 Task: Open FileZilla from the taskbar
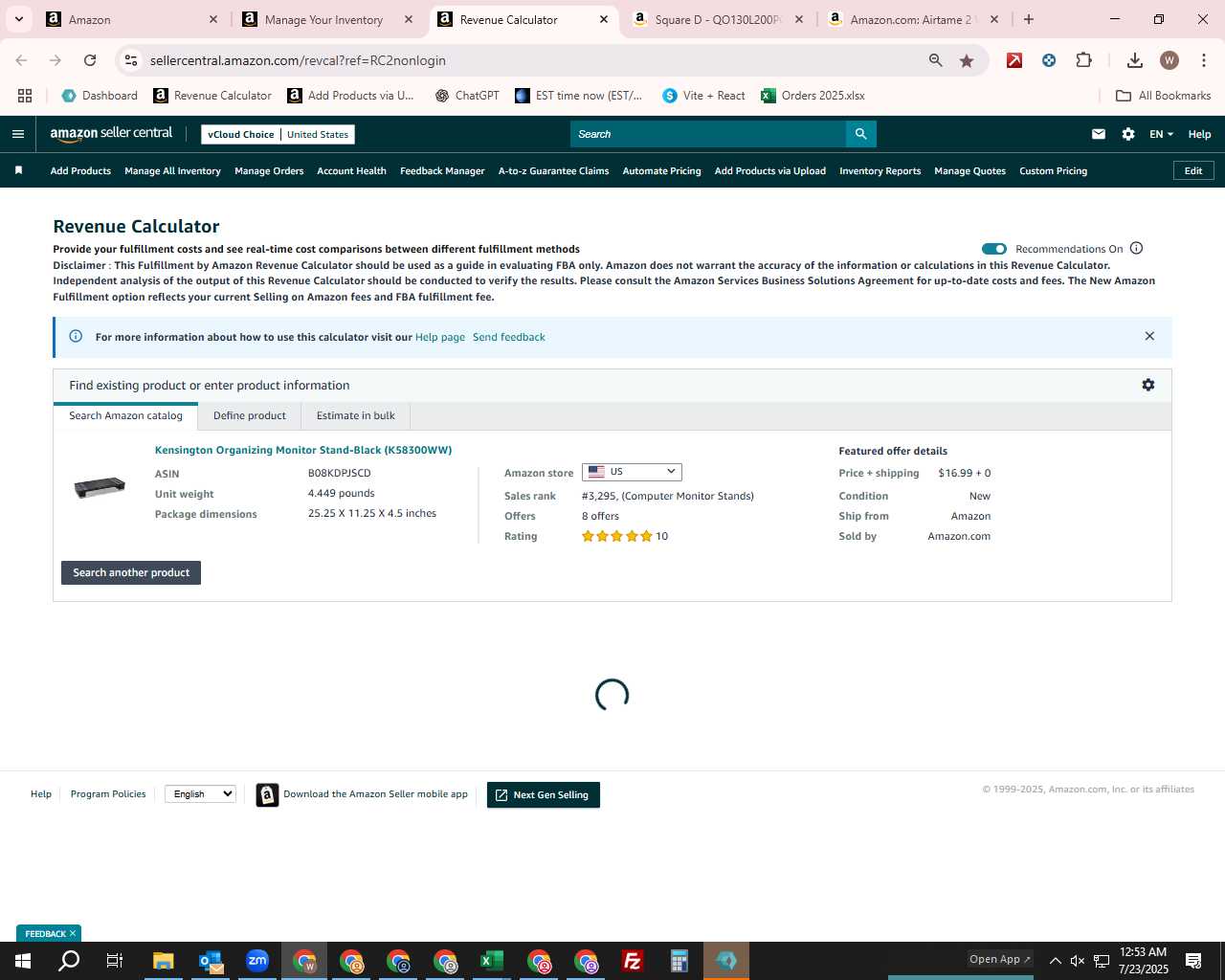633,961
